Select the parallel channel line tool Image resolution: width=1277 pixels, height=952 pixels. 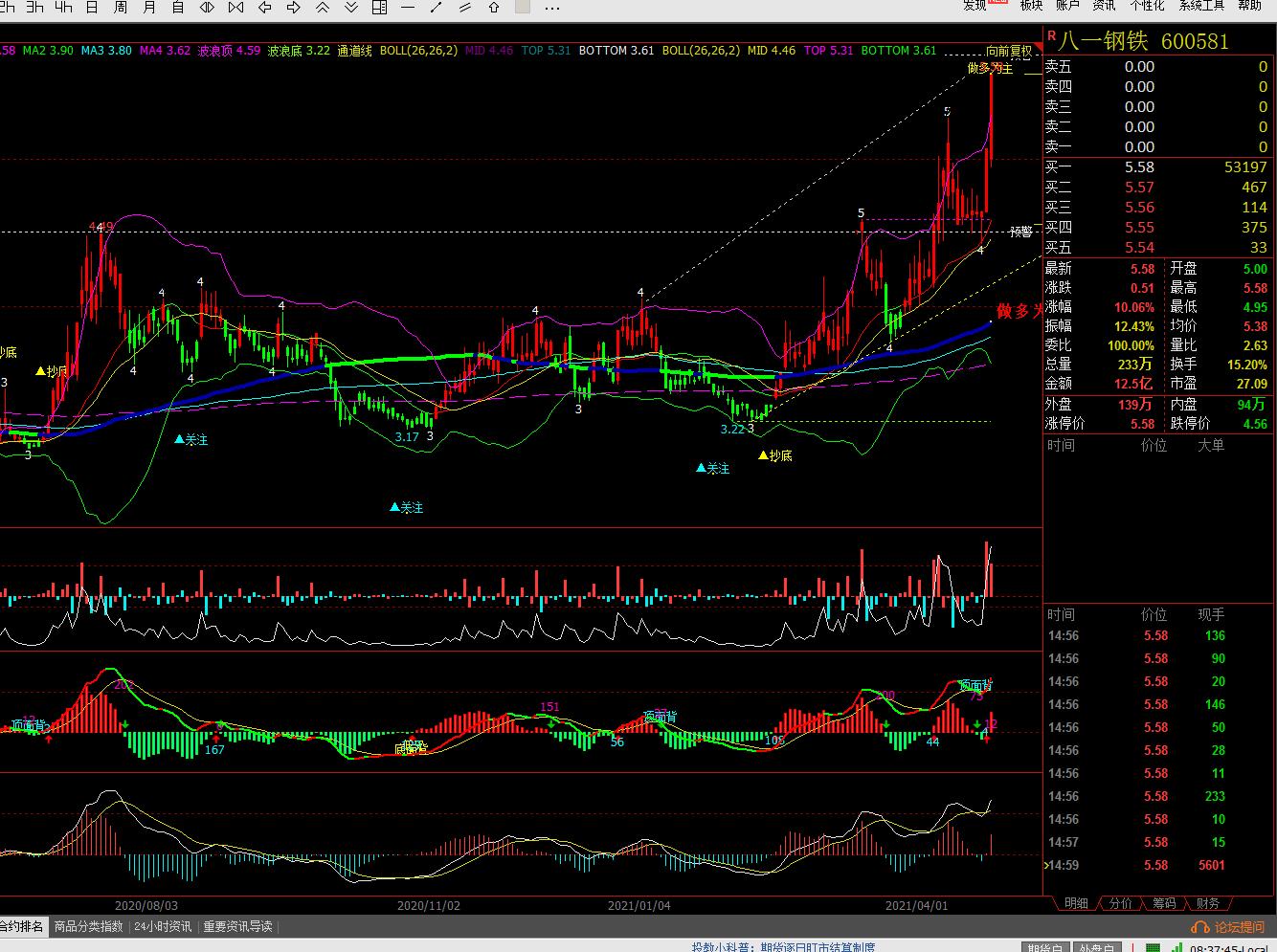click(x=466, y=7)
